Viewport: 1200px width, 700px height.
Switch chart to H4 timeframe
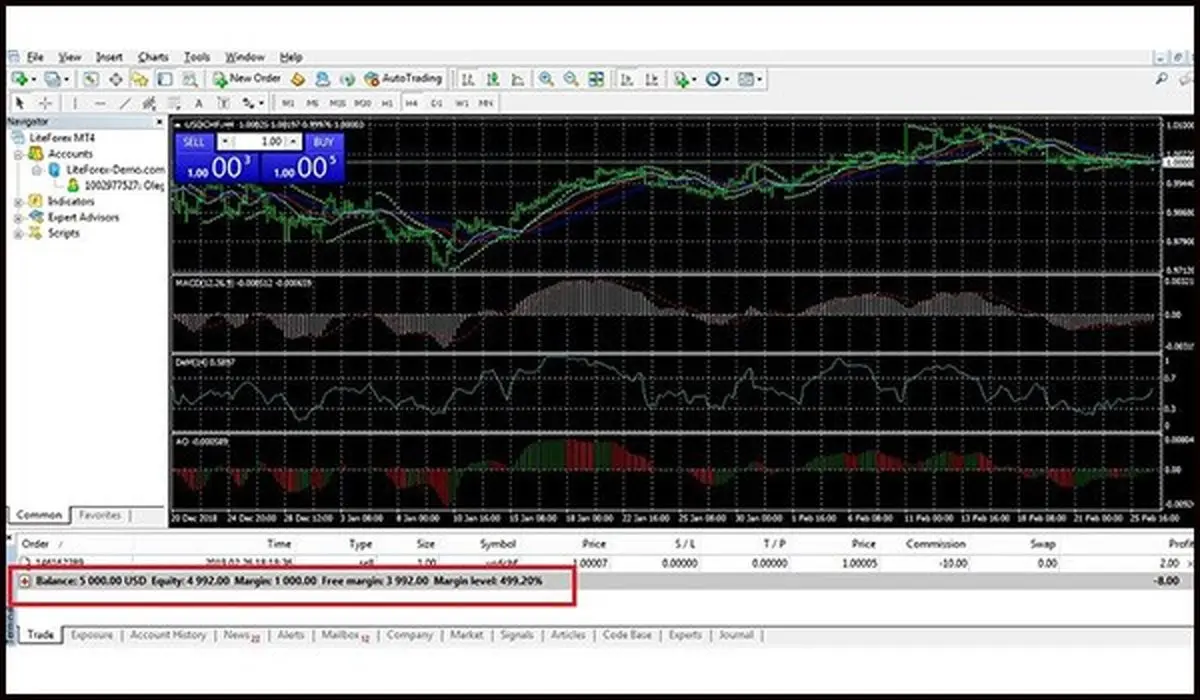coord(411,103)
